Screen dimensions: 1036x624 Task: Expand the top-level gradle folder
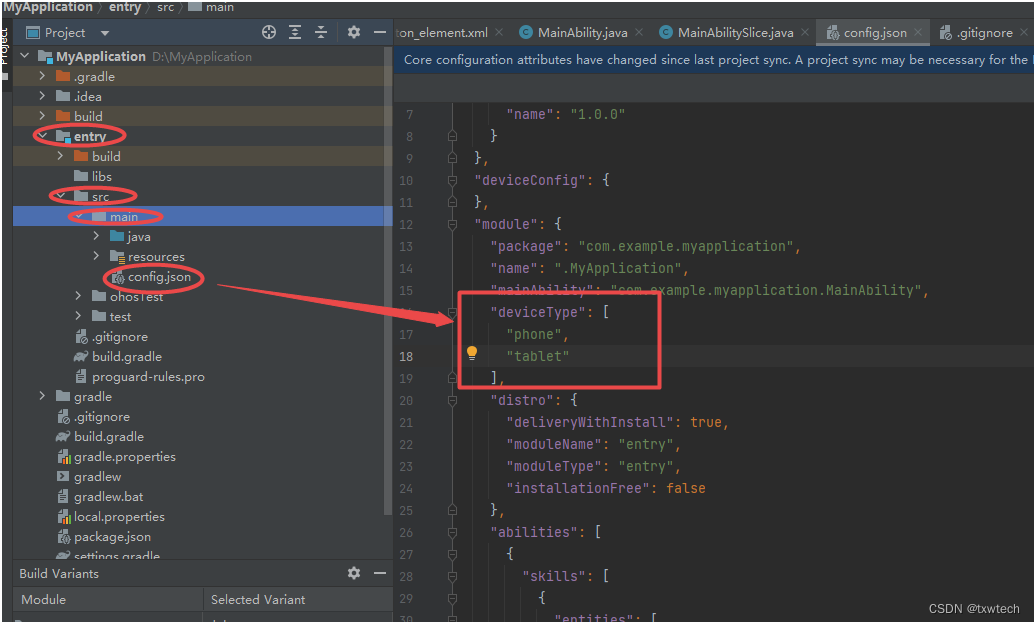click(x=42, y=396)
